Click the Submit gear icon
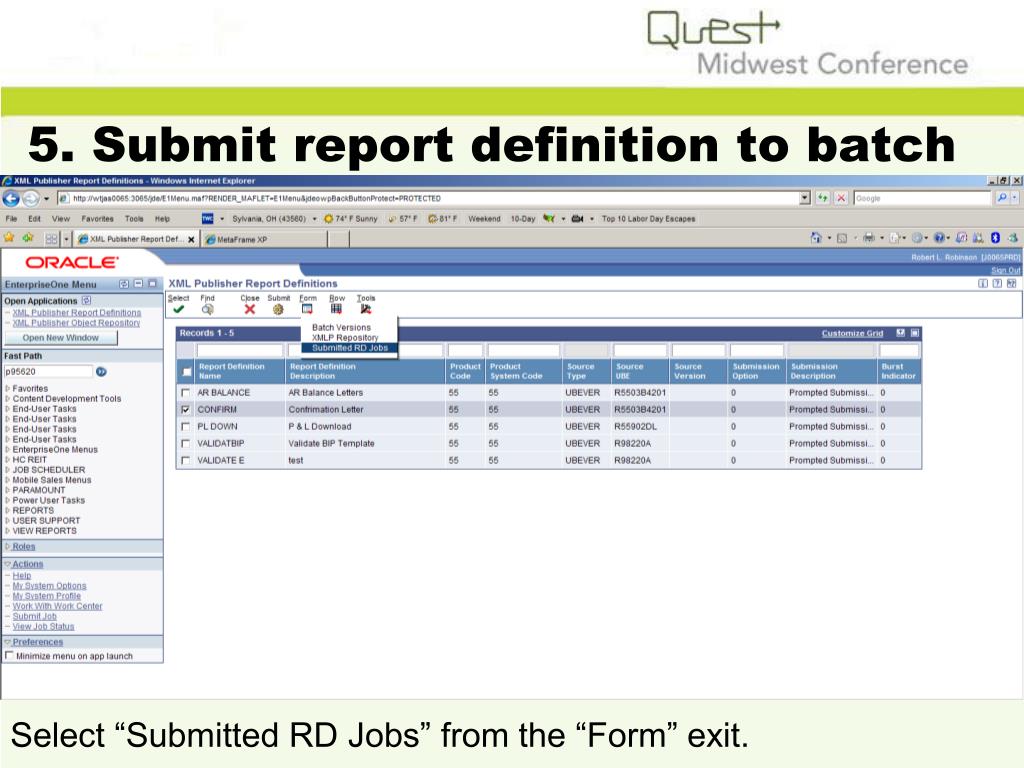Image resolution: width=1024 pixels, height=768 pixels. 278,310
